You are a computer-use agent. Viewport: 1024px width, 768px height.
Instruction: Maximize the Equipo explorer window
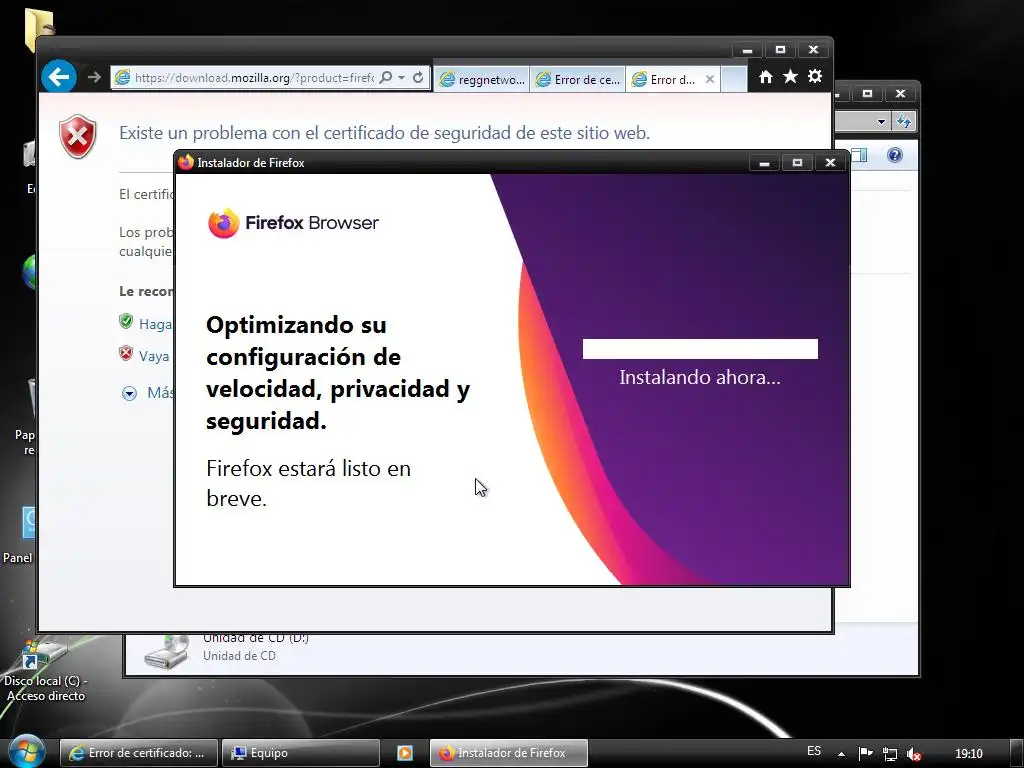click(867, 94)
